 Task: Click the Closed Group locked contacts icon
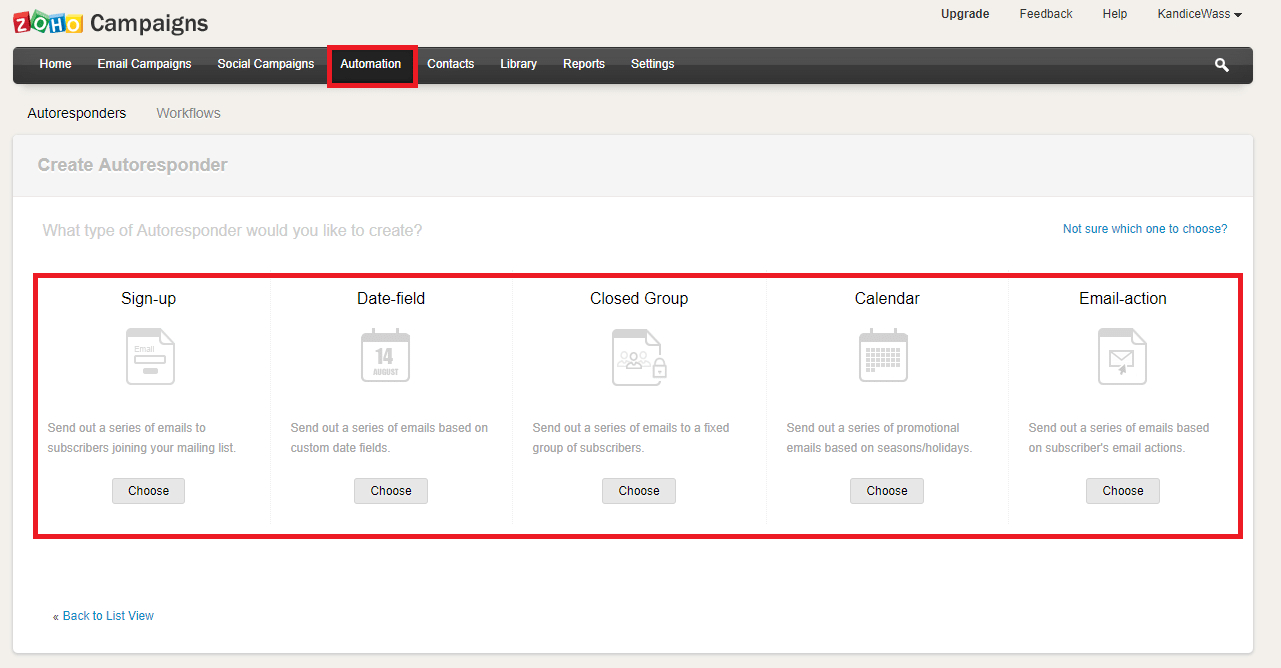coord(639,356)
